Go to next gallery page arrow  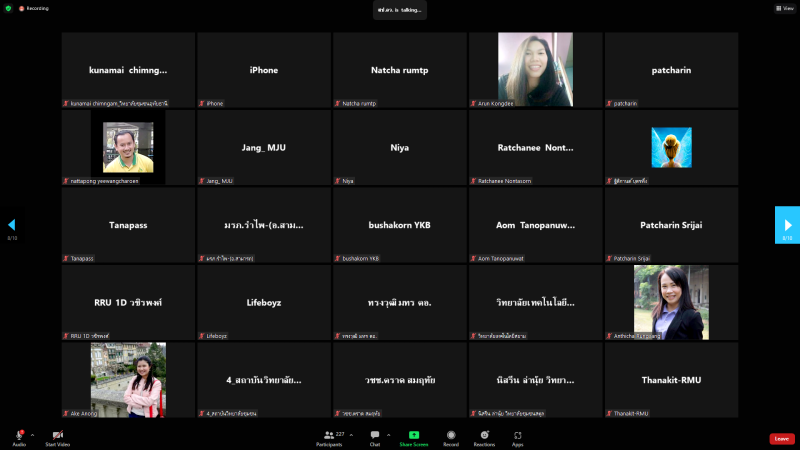click(x=787, y=225)
